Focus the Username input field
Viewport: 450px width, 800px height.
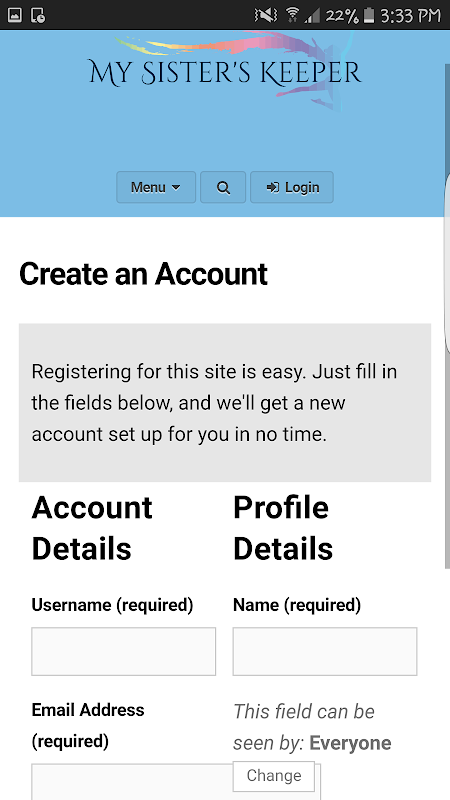[x=123, y=652]
